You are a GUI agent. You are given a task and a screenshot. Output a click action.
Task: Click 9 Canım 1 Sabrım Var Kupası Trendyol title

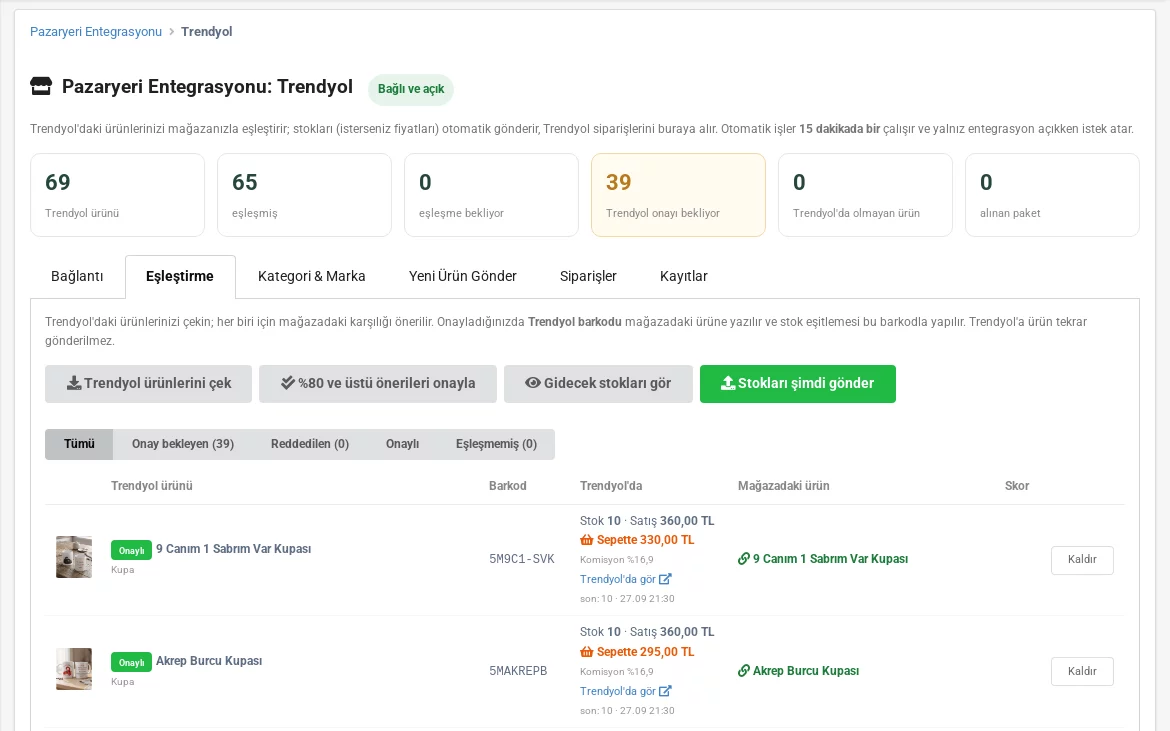(234, 549)
